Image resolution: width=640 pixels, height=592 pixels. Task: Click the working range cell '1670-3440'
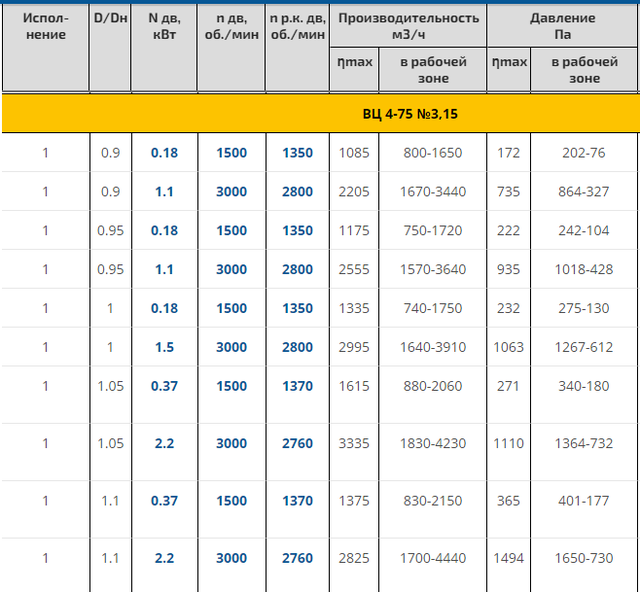432,192
